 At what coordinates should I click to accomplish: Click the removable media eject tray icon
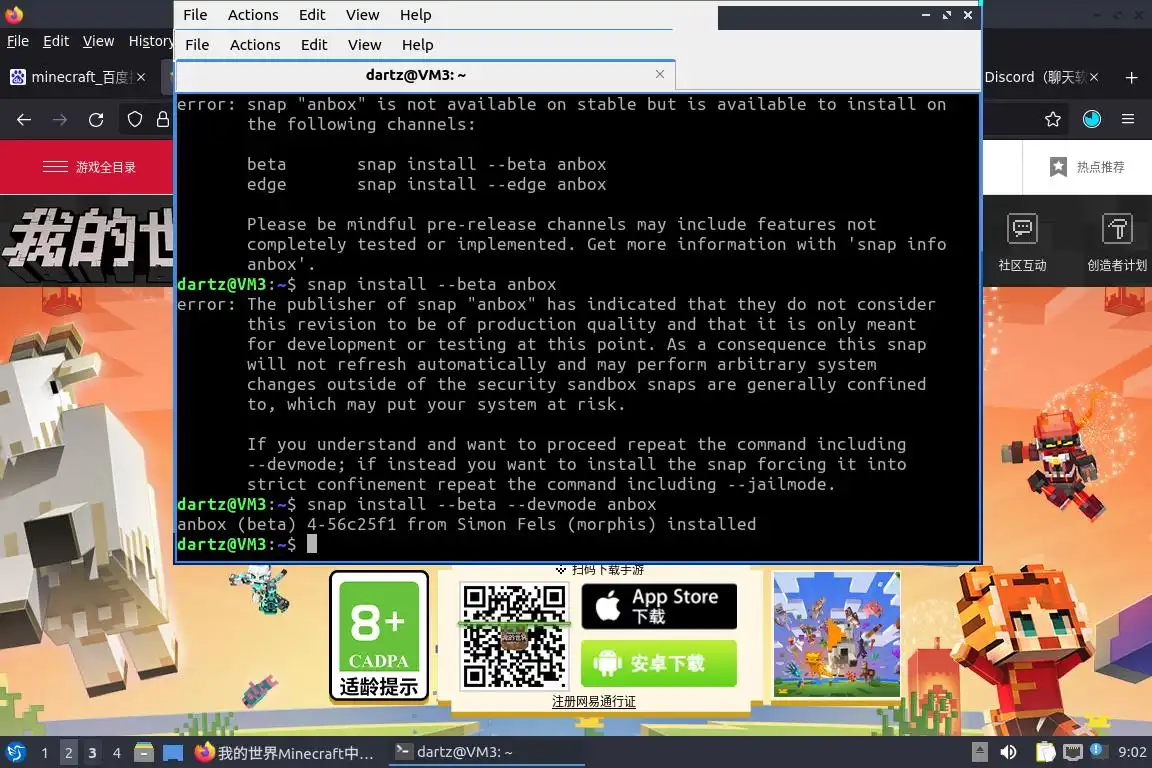point(979,752)
